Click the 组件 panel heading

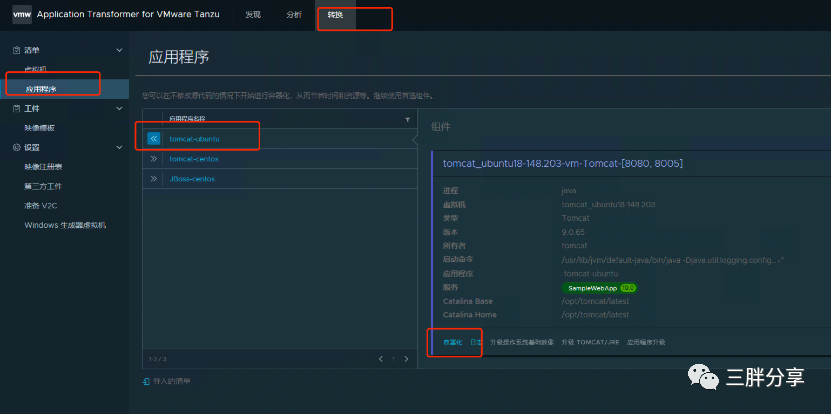pos(441,127)
